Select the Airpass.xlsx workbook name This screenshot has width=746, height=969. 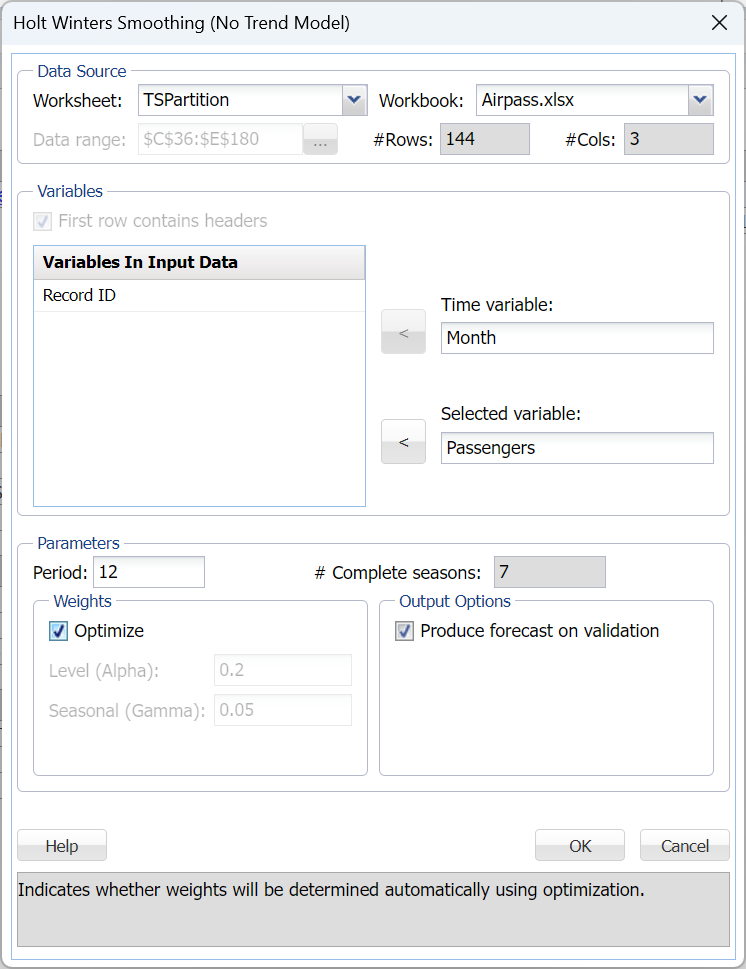point(570,100)
